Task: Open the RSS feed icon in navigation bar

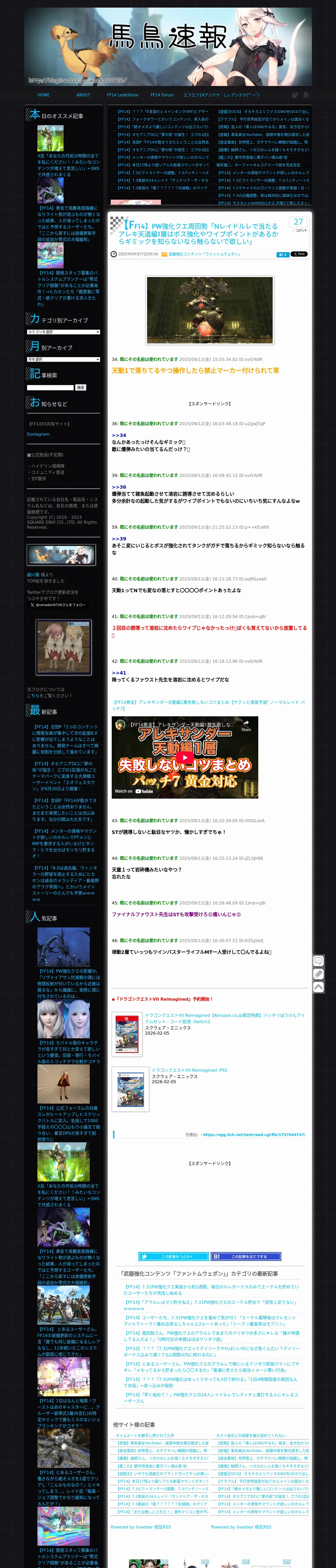Action: click(306, 95)
